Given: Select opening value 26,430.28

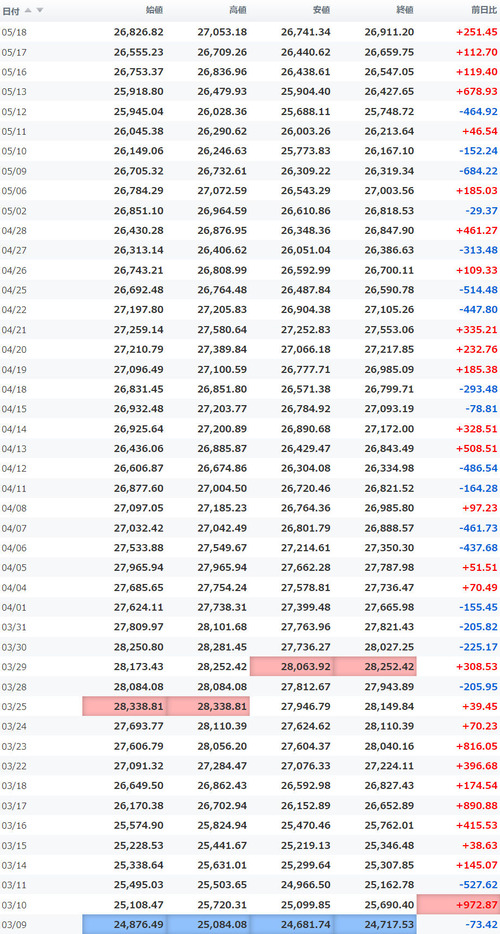Looking at the screenshot, I should point(139,231).
